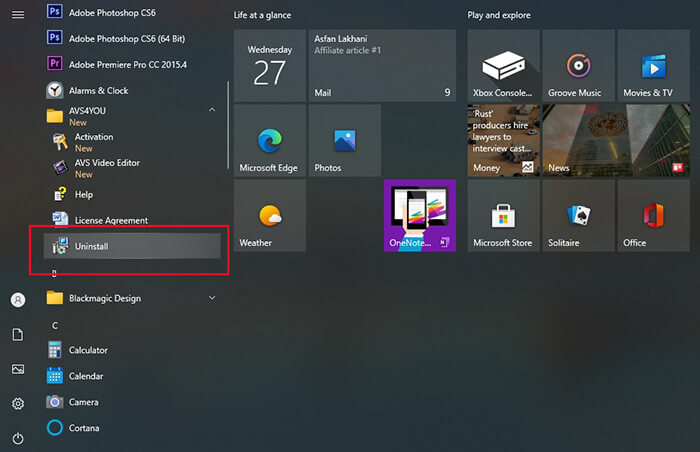Launch Cortana
Image resolution: width=700 pixels, height=452 pixels.
click(132, 427)
